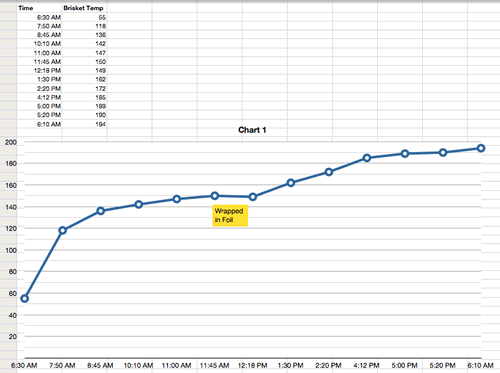Click the 140 label on the chart y-axis
The image size is (500, 373).
coord(11,207)
